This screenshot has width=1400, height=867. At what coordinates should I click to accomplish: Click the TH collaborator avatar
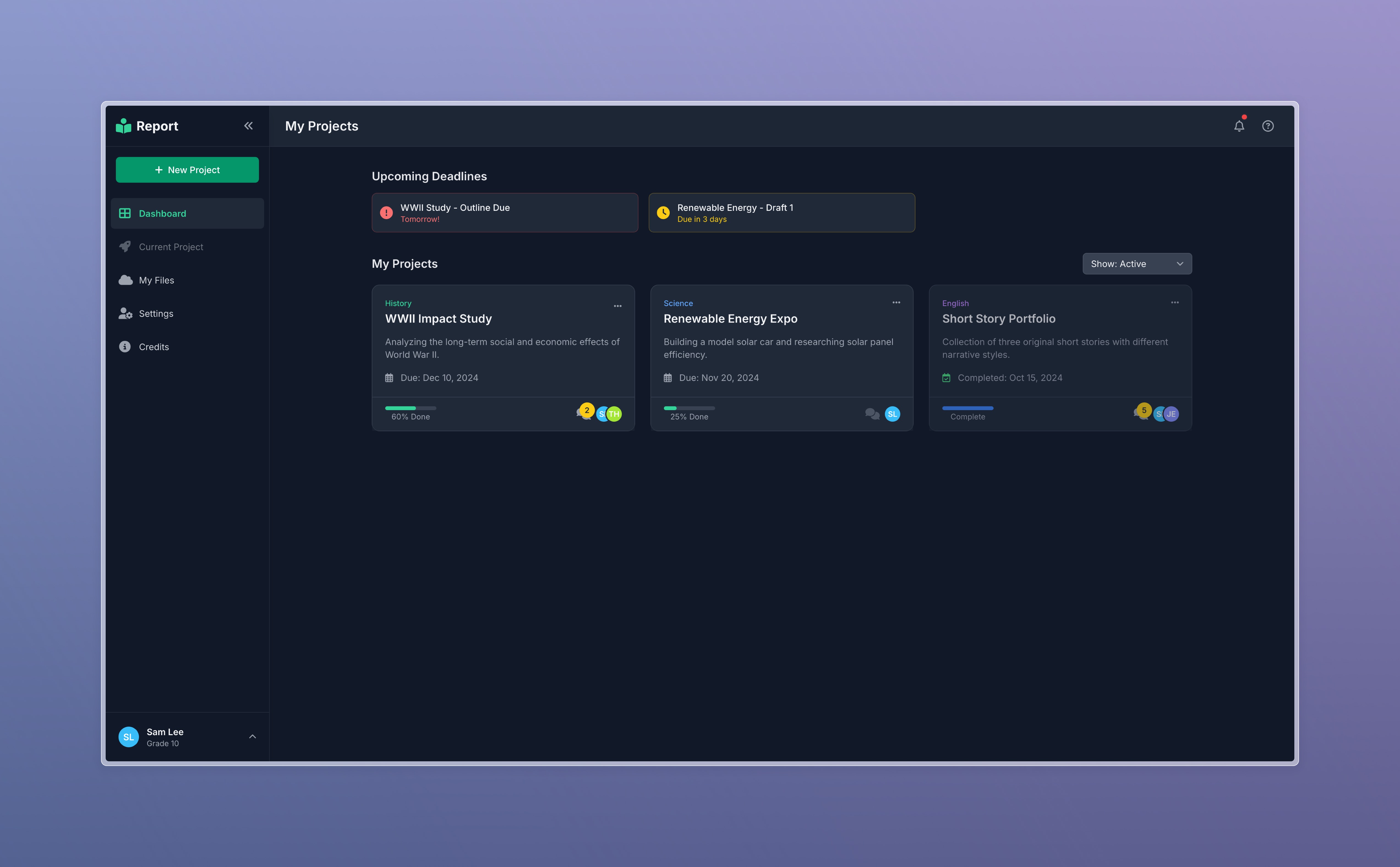[615, 414]
